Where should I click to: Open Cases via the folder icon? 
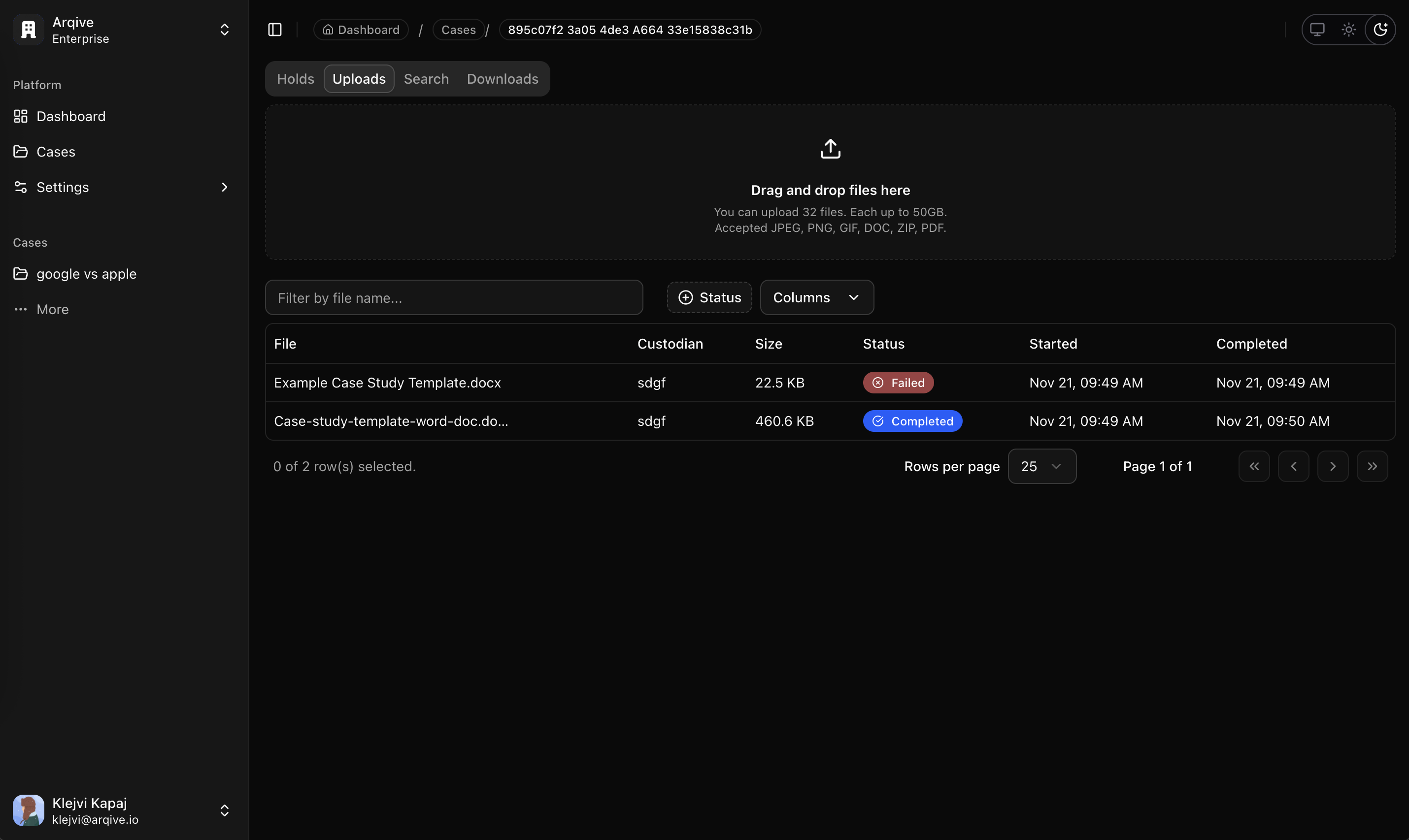(x=21, y=151)
